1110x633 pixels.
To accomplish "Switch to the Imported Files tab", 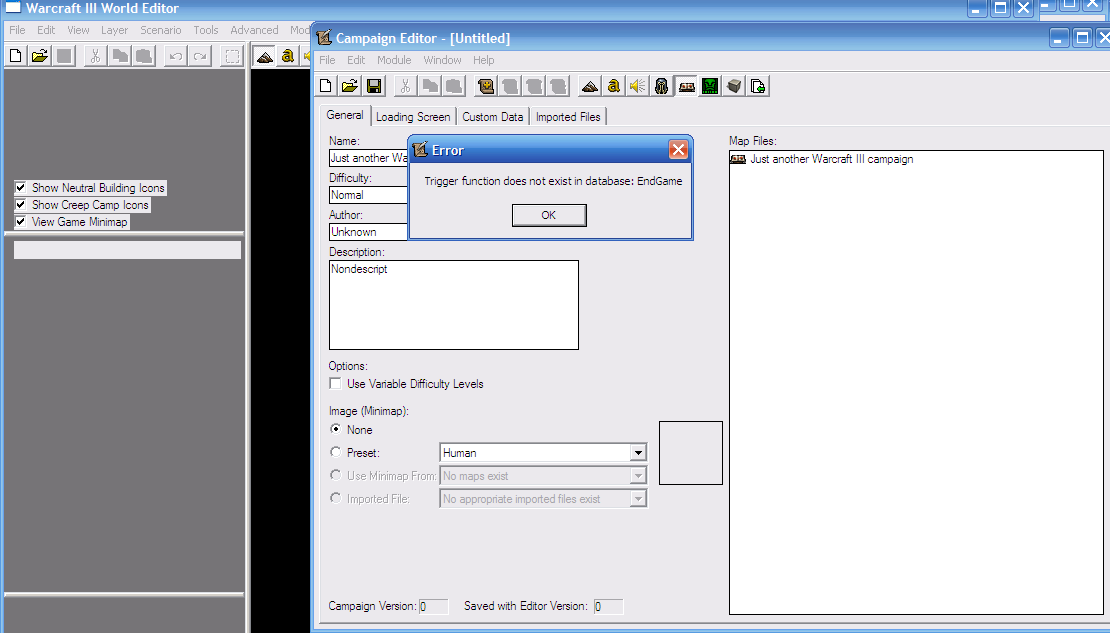I will 568,117.
